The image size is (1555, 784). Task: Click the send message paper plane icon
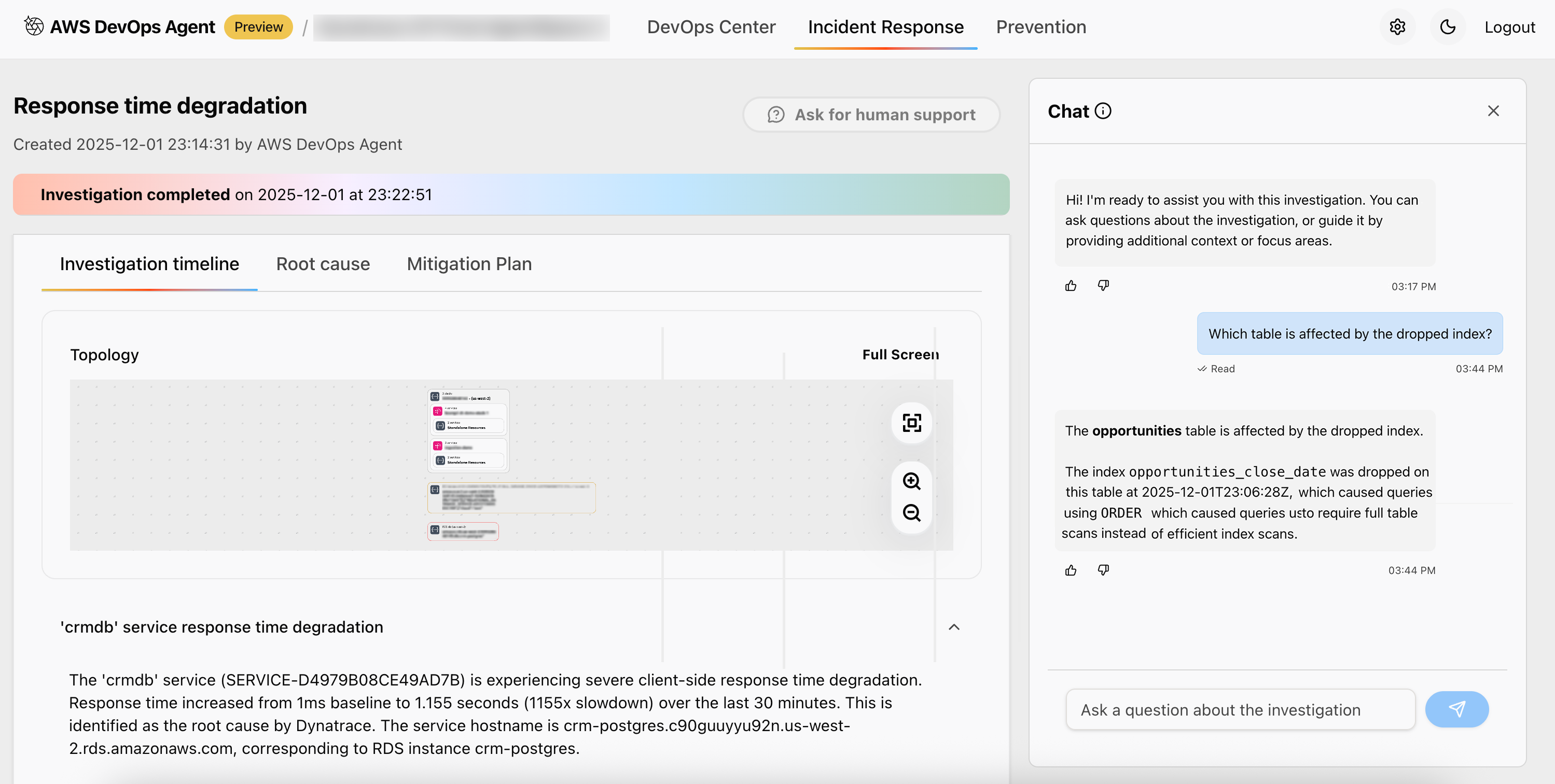click(x=1456, y=709)
